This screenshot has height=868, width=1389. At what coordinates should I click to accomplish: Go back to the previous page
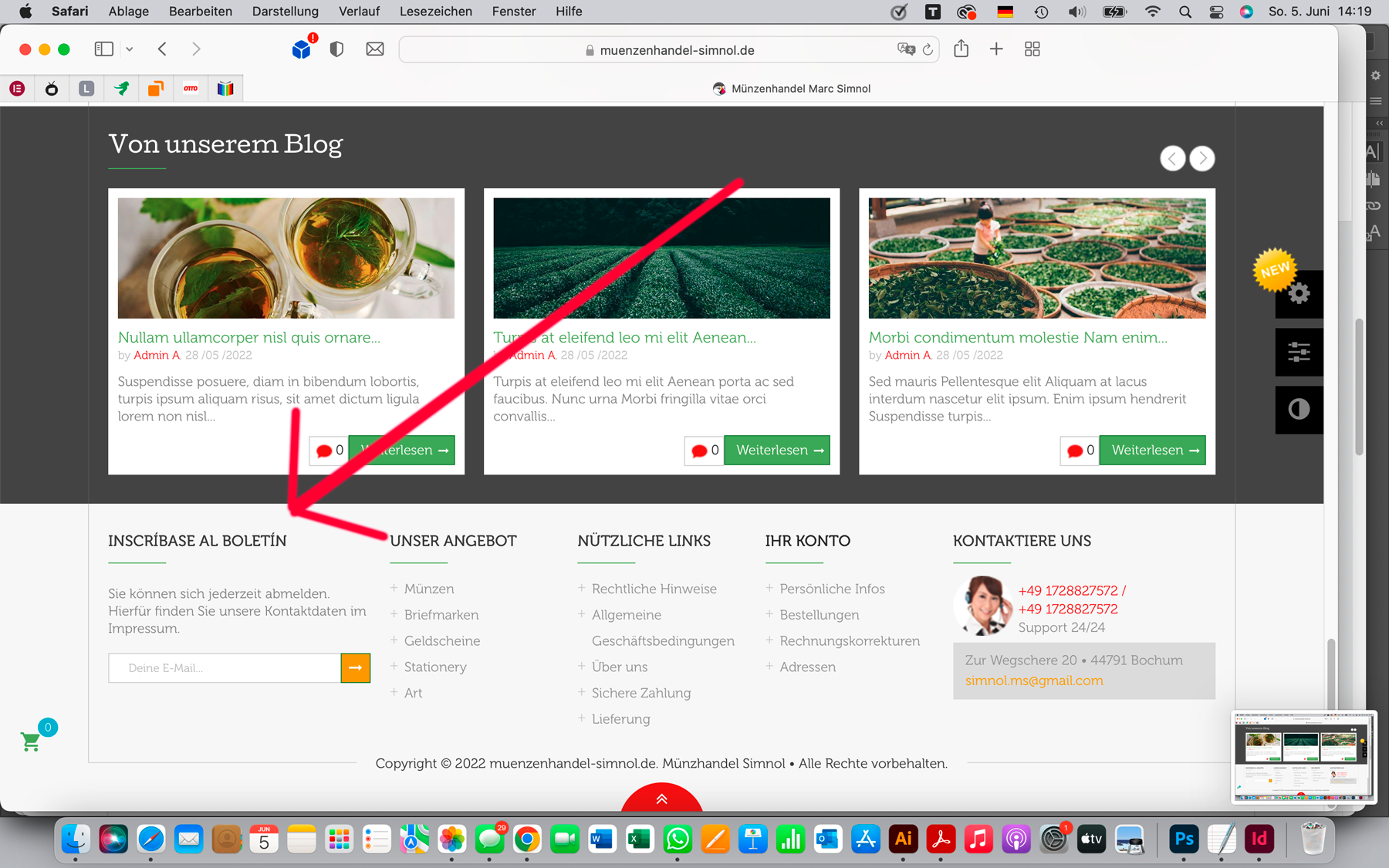click(x=162, y=49)
